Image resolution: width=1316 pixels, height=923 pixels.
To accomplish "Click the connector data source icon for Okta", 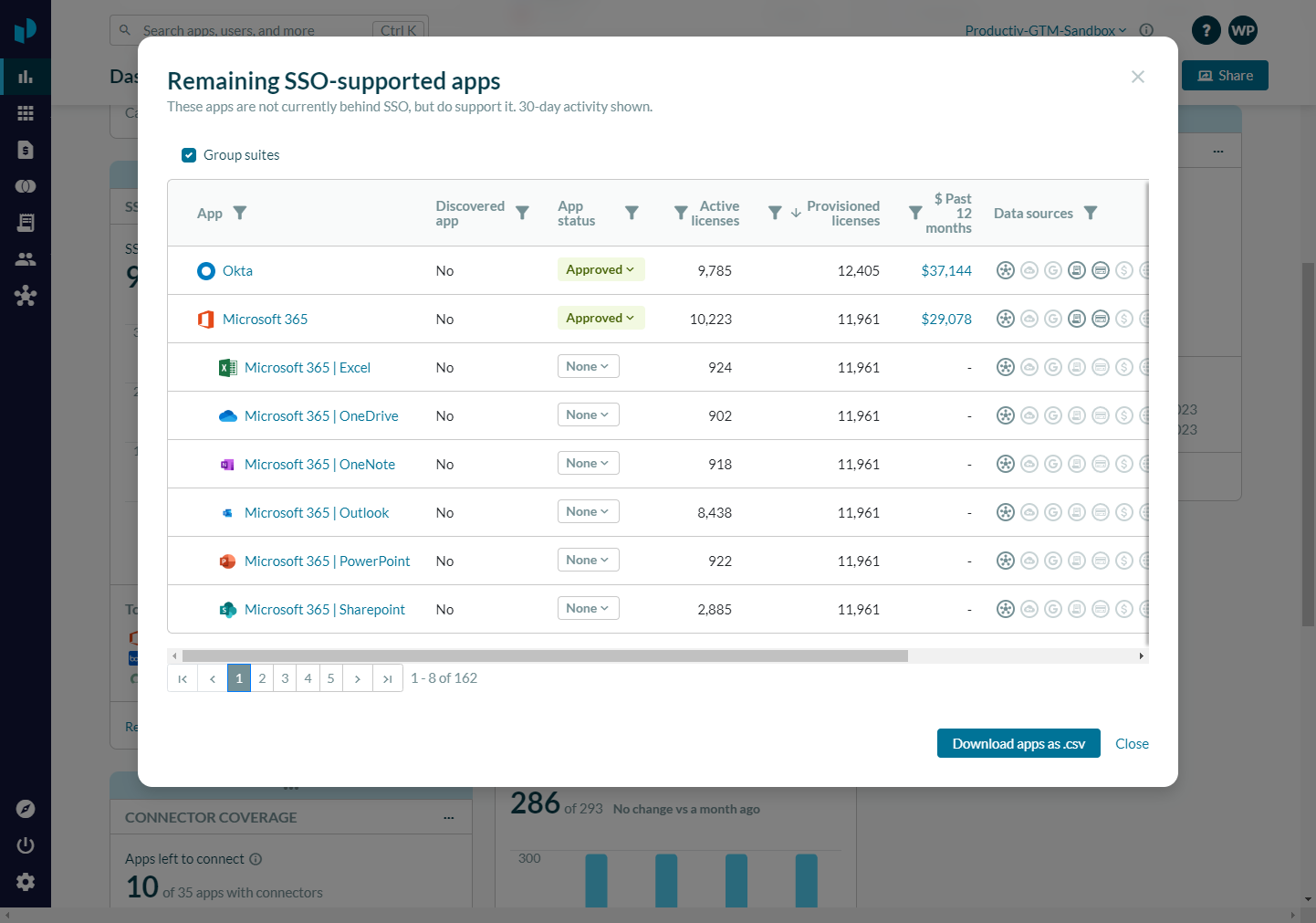I will tap(1006, 270).
